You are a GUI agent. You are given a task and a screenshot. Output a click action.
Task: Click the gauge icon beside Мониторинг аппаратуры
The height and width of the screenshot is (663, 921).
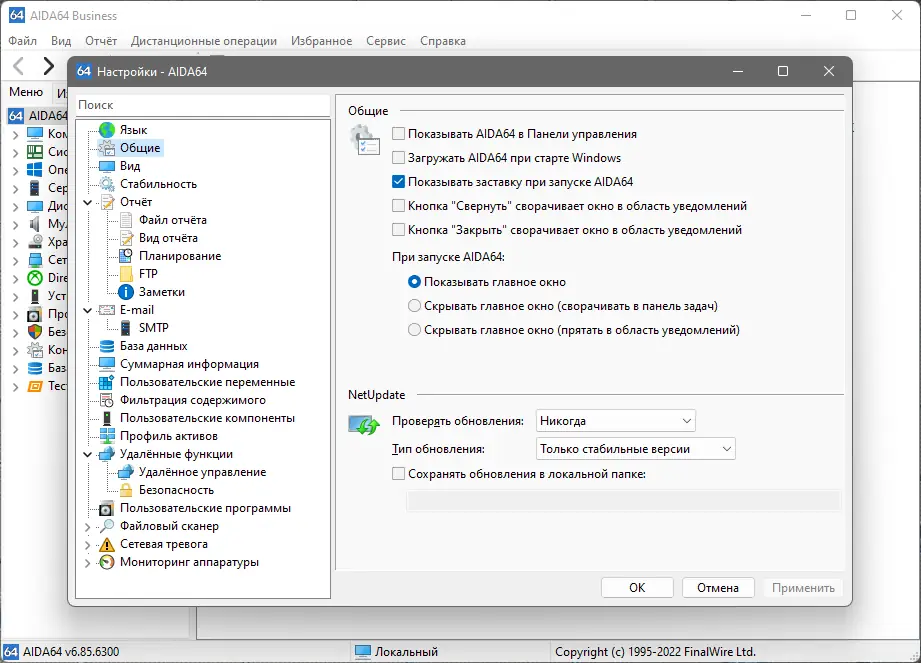point(107,563)
